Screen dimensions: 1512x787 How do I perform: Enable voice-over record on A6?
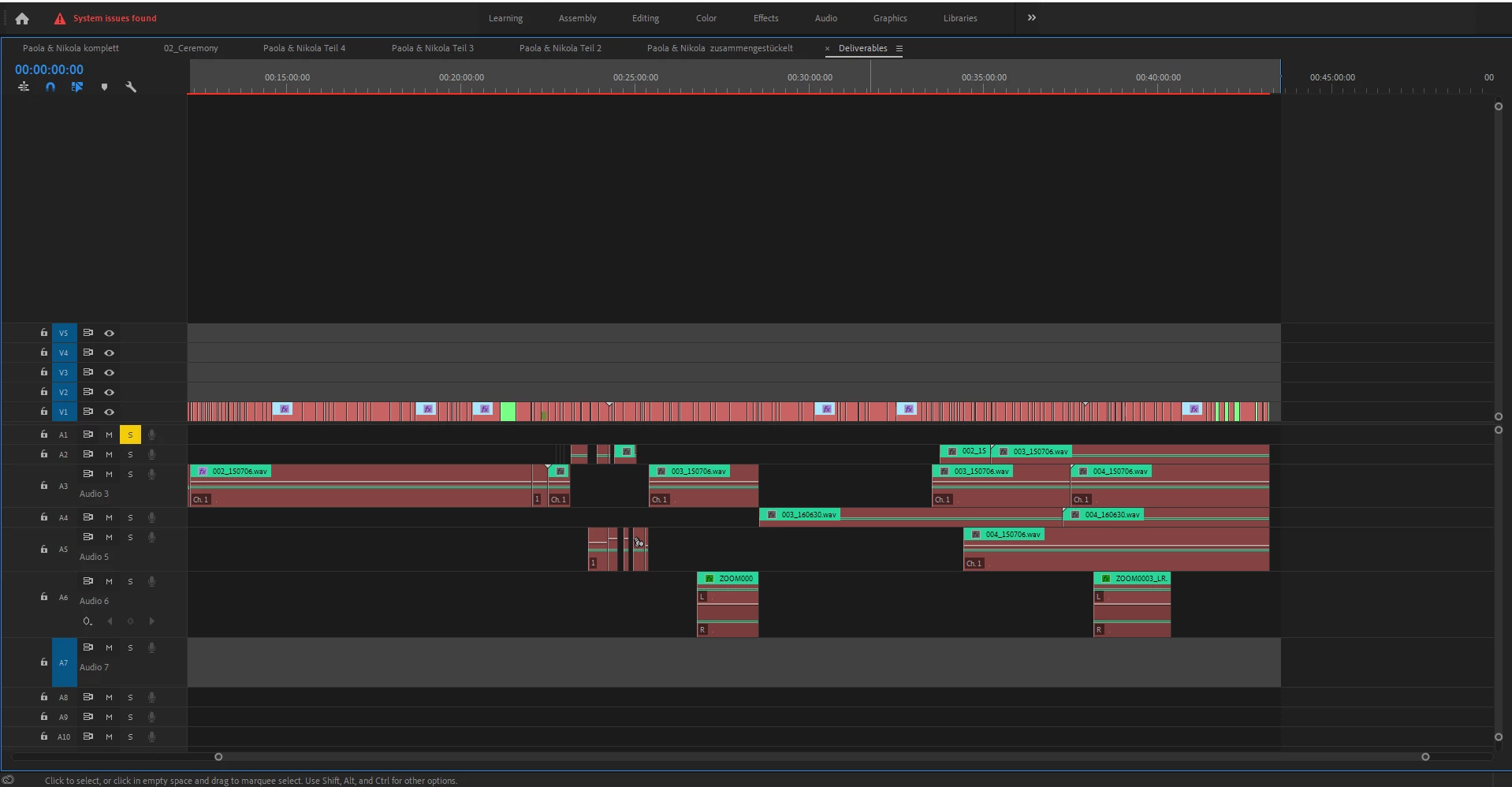pyautogui.click(x=151, y=581)
